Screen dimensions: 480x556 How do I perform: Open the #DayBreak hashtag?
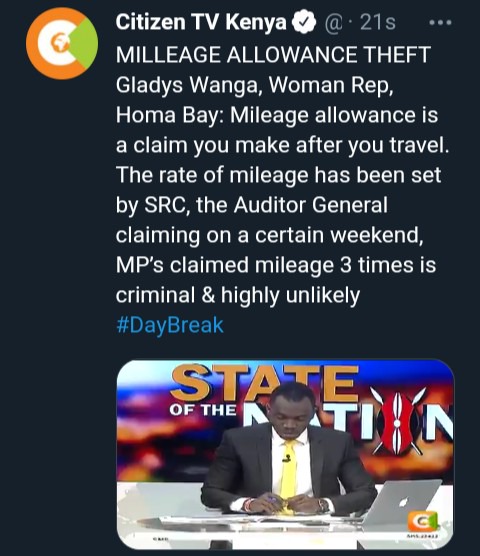click(170, 325)
